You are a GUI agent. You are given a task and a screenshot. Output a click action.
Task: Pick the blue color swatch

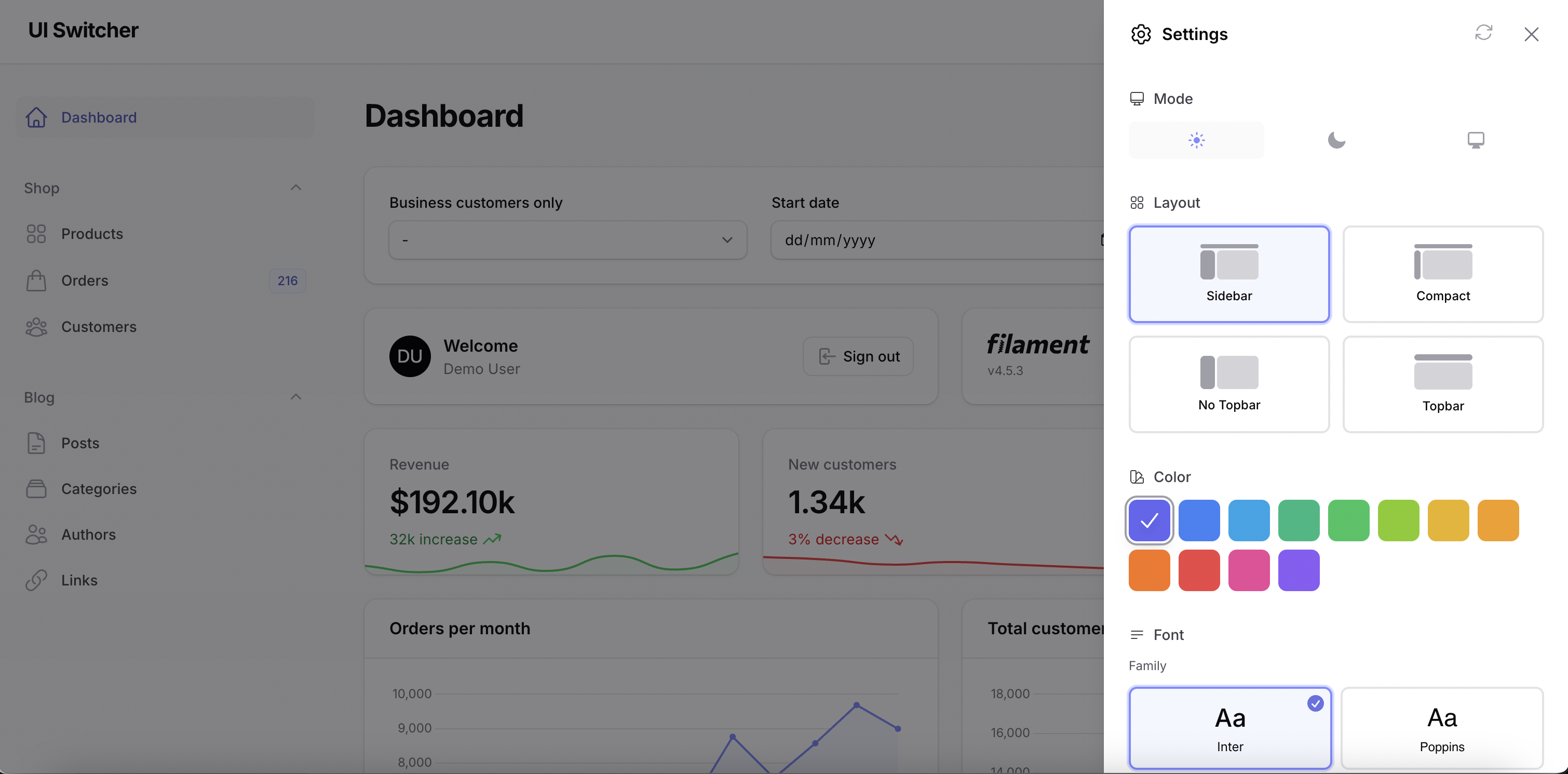[1199, 520]
